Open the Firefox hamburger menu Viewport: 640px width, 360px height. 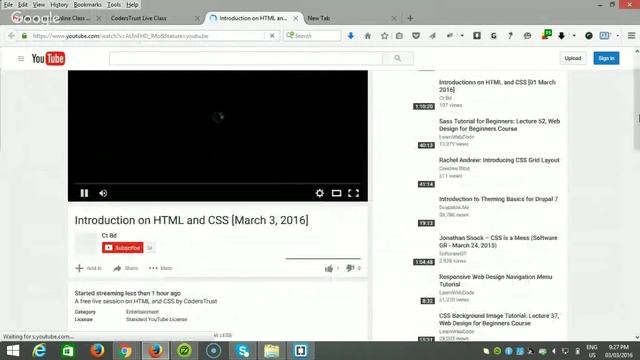[631, 36]
